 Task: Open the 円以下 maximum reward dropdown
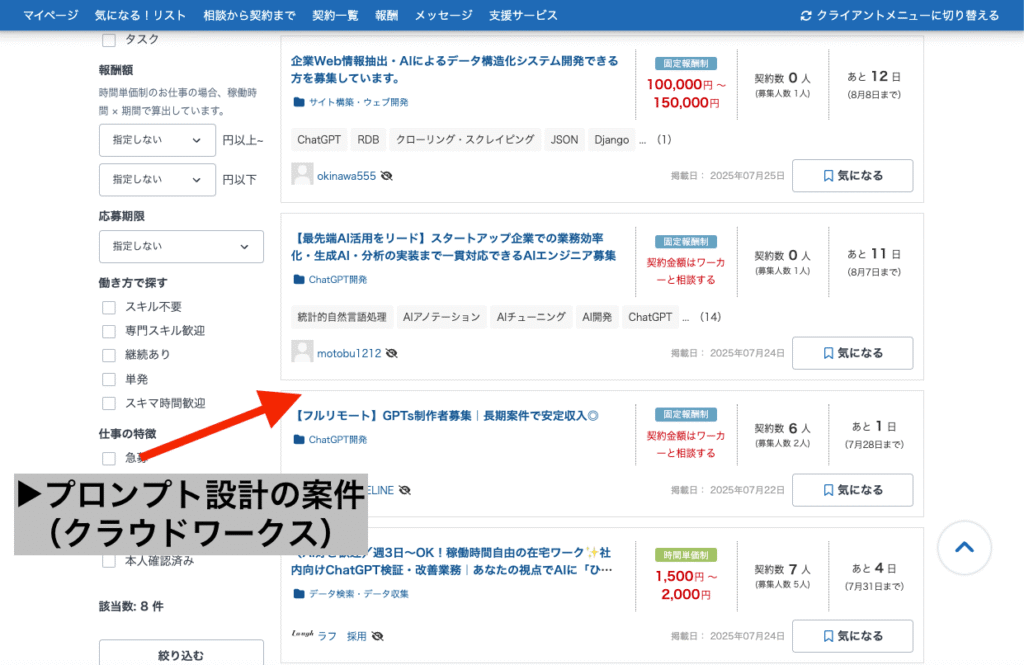point(157,179)
